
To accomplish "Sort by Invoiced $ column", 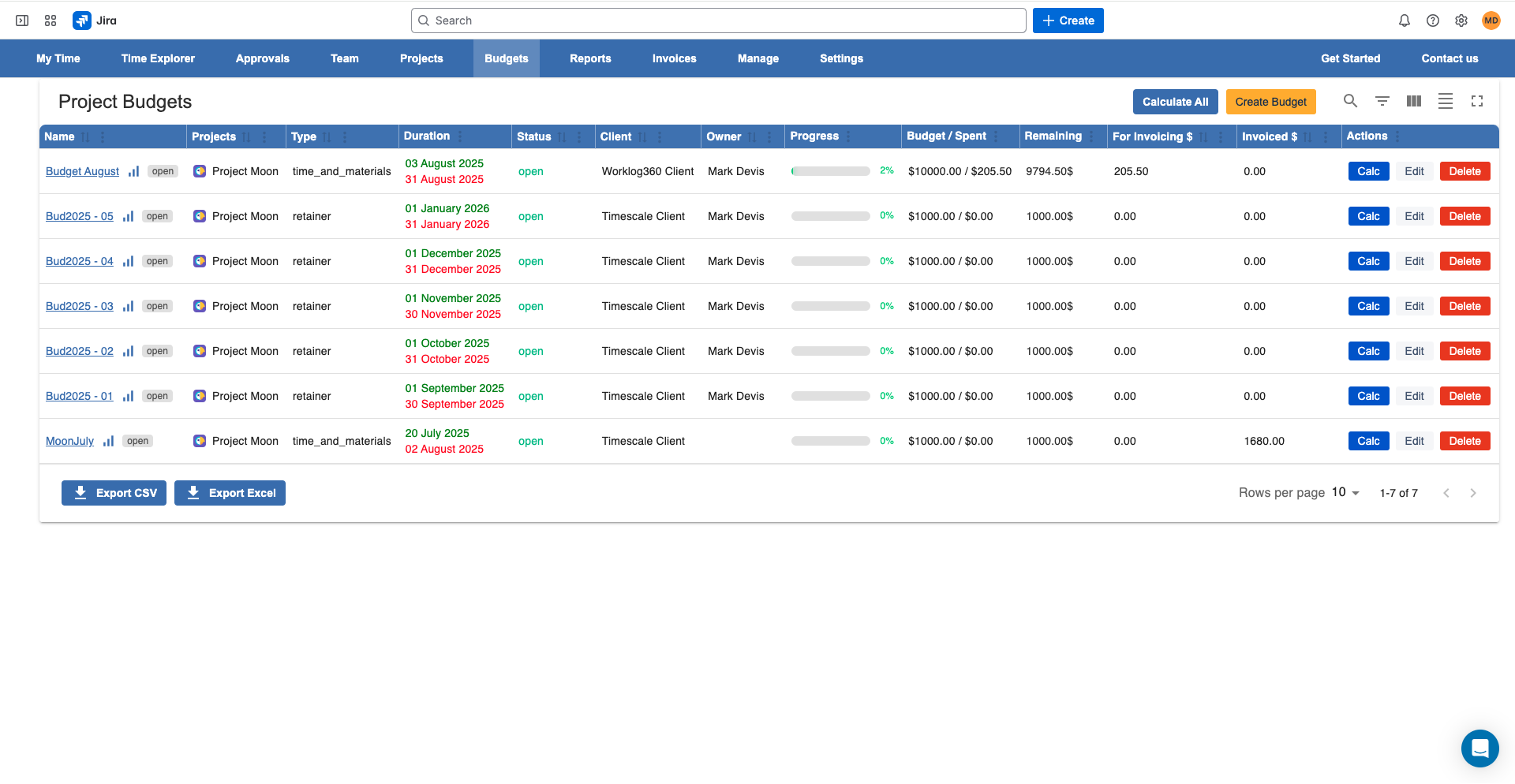I will coord(1308,137).
